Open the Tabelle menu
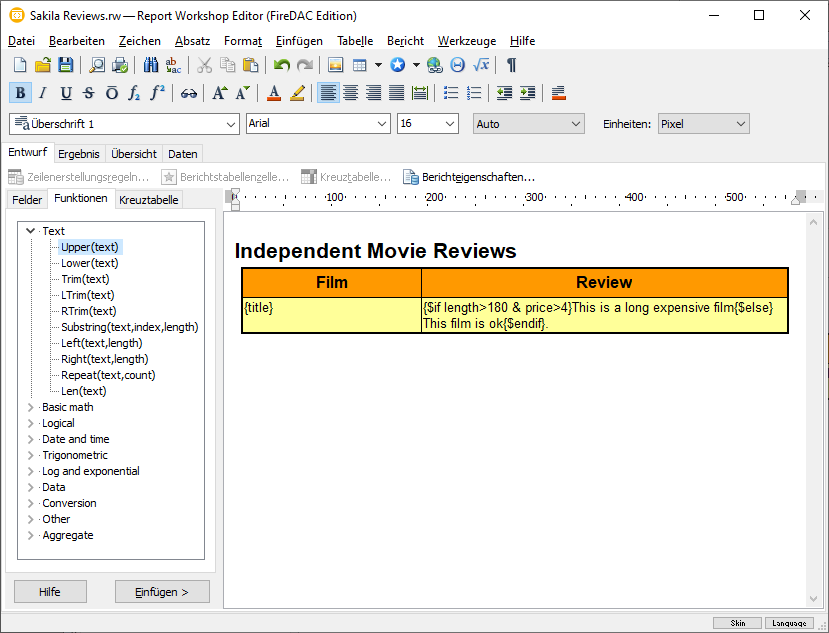The width and height of the screenshot is (829, 633). 355,41
